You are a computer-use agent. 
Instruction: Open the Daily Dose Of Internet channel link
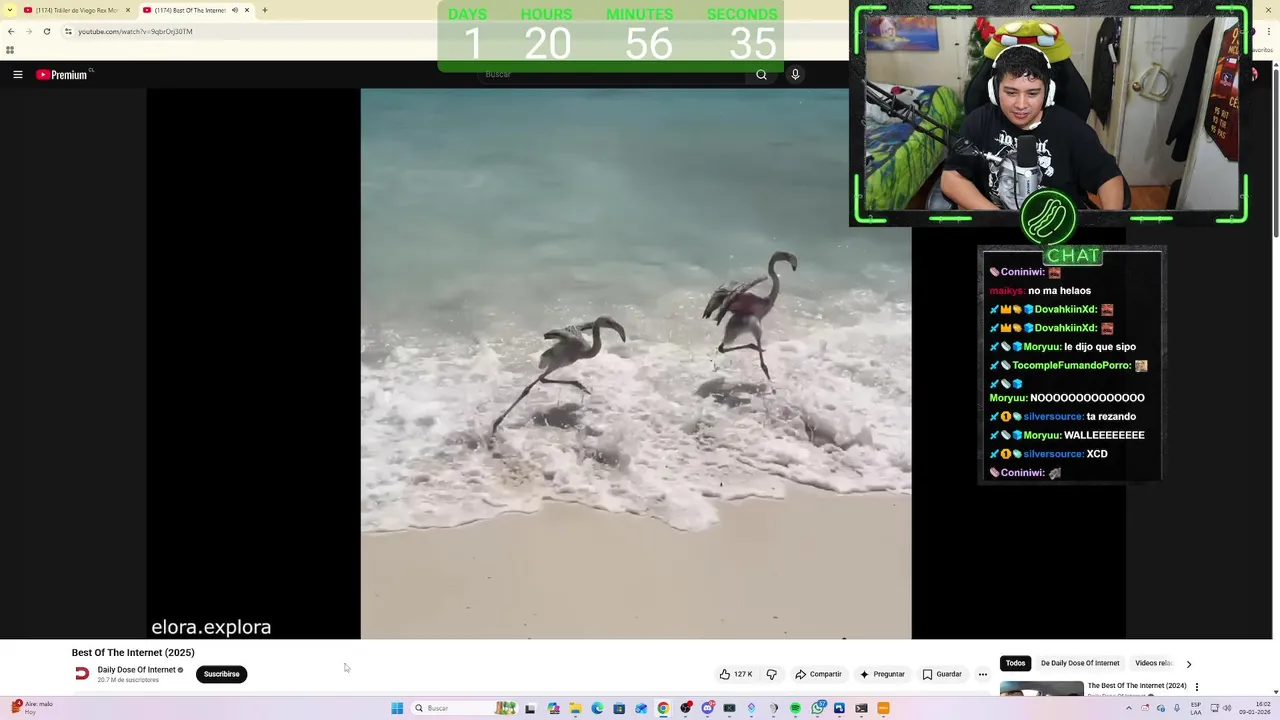pos(136,670)
